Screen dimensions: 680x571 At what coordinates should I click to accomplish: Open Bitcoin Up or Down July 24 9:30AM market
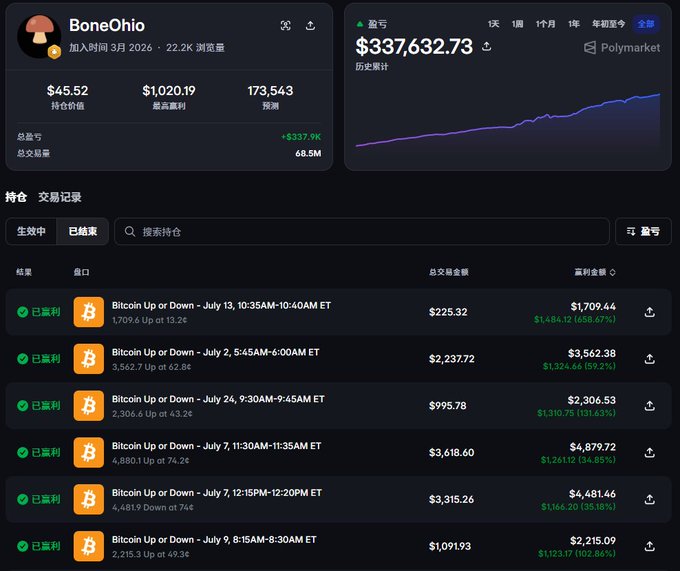[218, 399]
